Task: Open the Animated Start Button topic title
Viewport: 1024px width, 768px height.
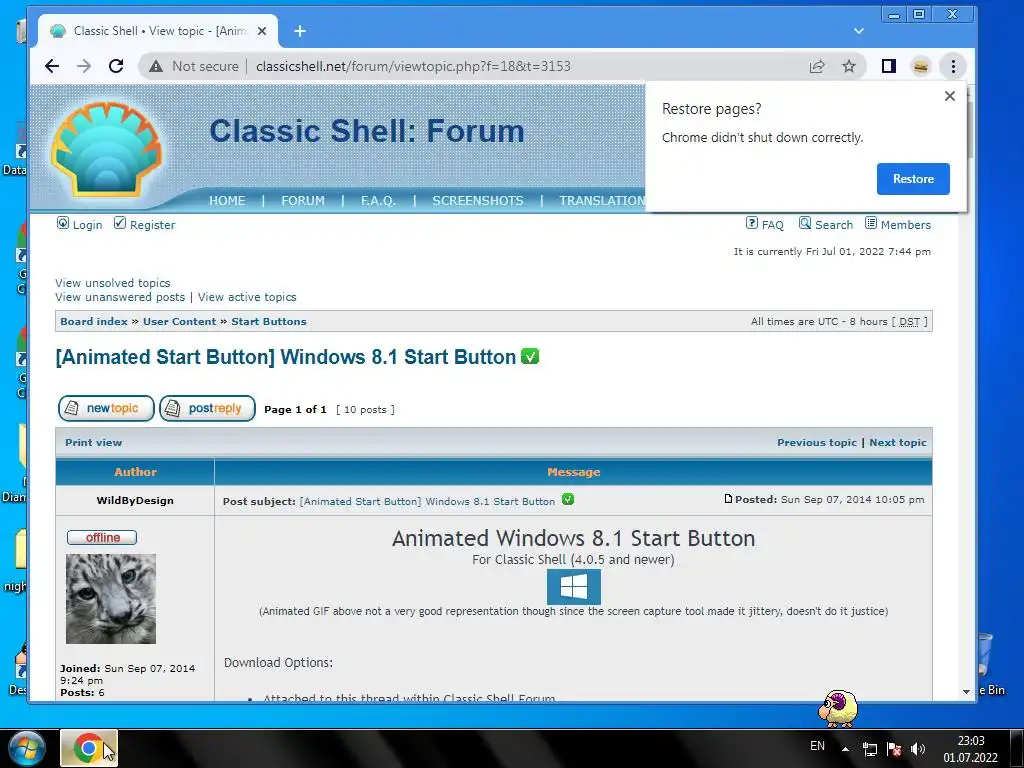Action: 286,357
